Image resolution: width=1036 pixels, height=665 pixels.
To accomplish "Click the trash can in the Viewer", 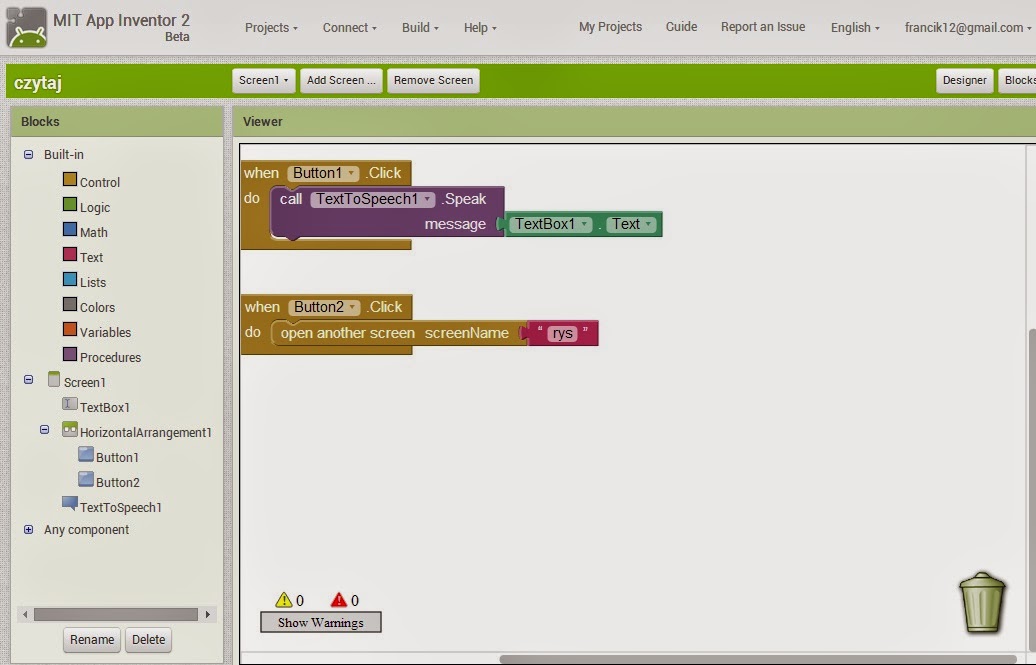I will pos(981,603).
